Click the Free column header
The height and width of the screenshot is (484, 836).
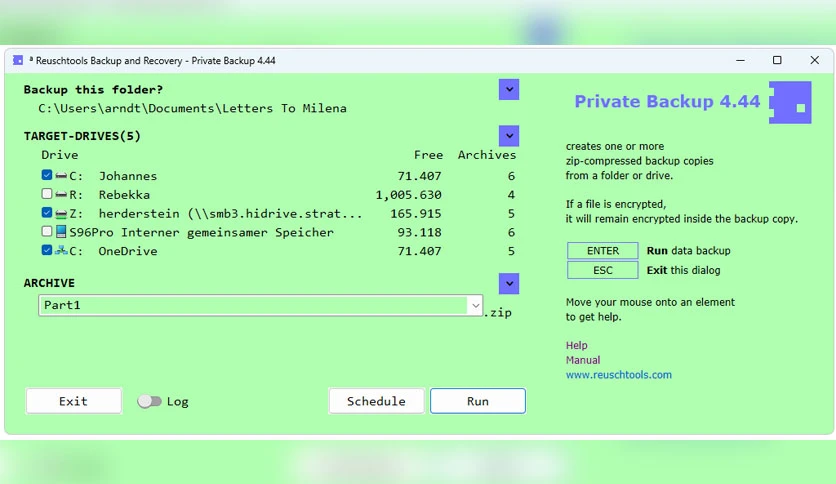click(x=429, y=155)
